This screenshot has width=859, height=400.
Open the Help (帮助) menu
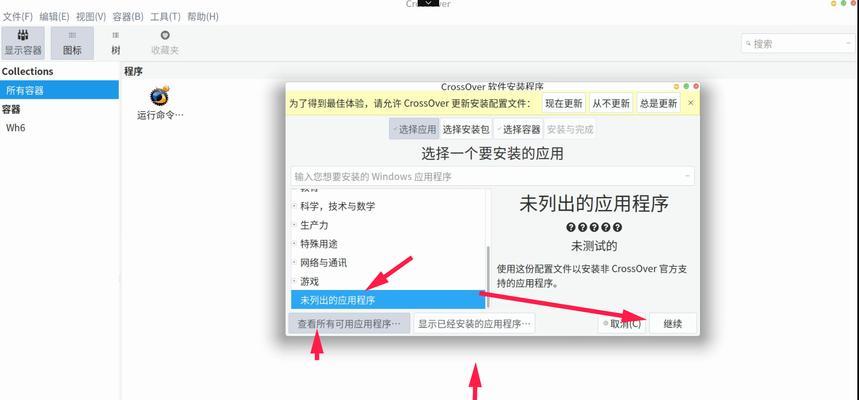pos(203,16)
